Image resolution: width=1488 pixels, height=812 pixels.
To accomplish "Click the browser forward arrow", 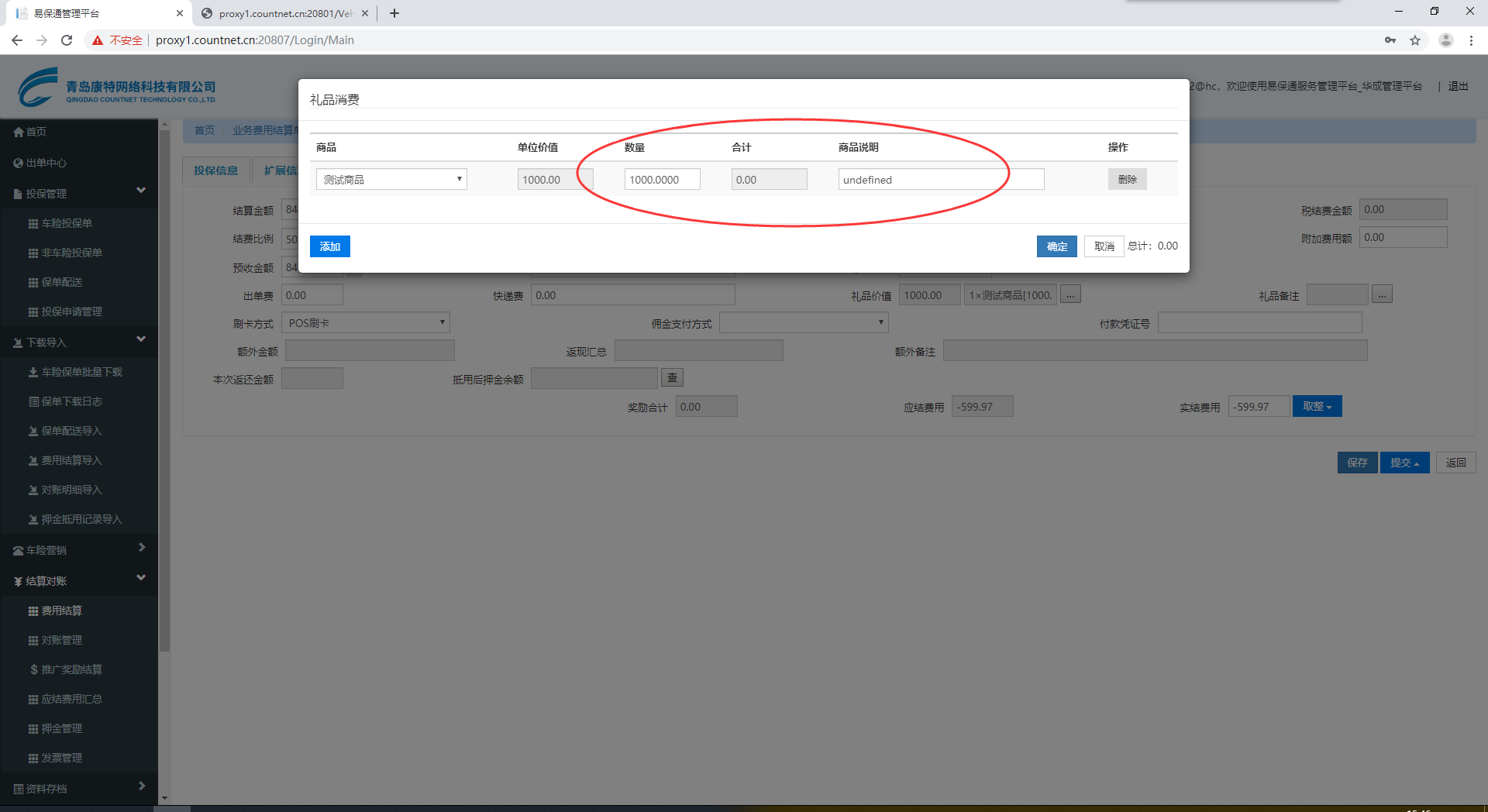I will 42,40.
